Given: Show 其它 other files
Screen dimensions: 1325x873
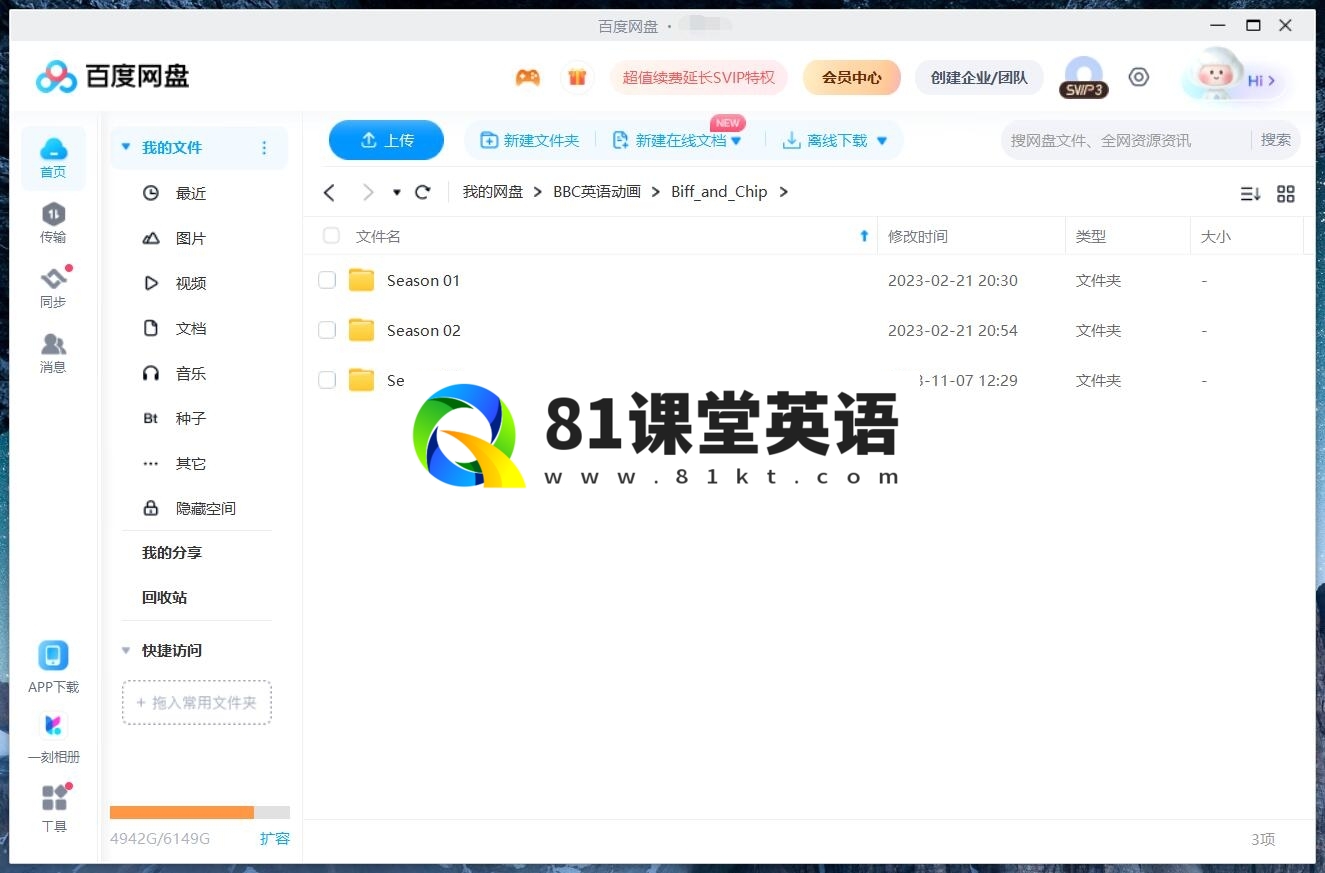Looking at the screenshot, I should pos(191,463).
